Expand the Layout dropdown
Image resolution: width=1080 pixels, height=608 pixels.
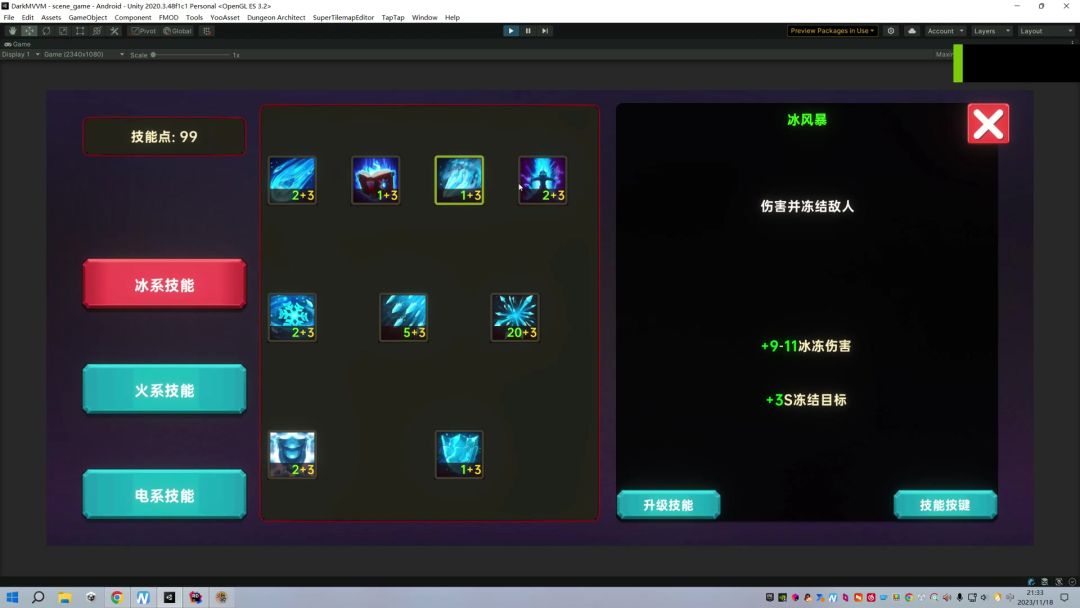pos(1044,31)
